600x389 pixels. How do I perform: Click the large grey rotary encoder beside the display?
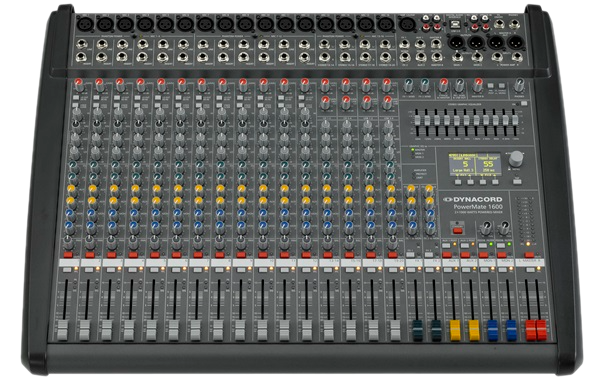[516, 158]
